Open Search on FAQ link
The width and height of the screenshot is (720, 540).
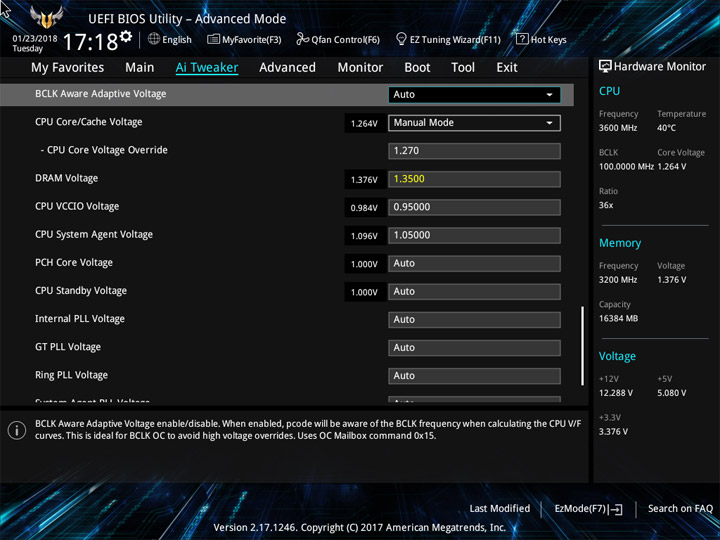click(680, 509)
